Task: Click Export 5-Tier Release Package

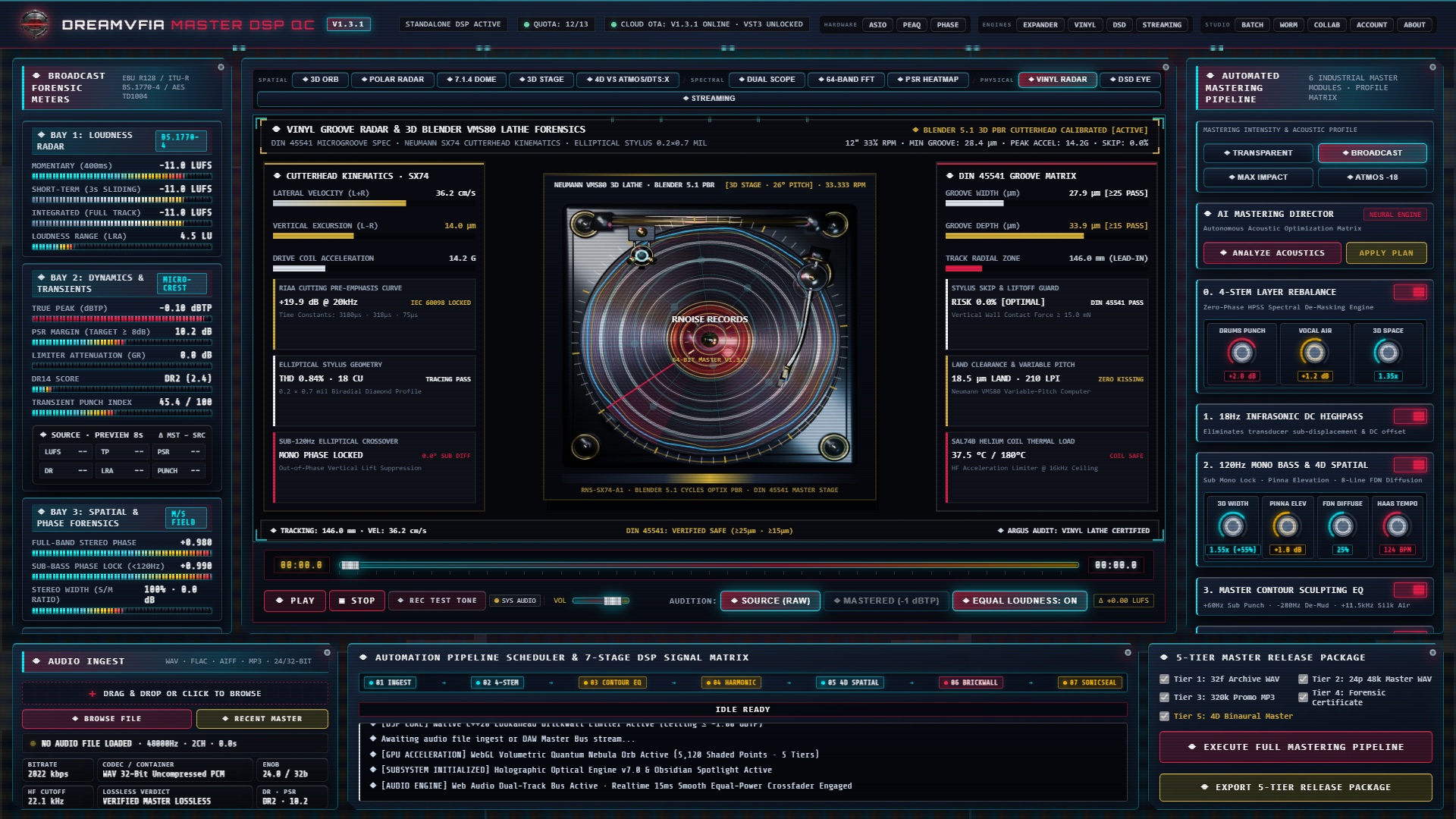Action: (1295, 787)
